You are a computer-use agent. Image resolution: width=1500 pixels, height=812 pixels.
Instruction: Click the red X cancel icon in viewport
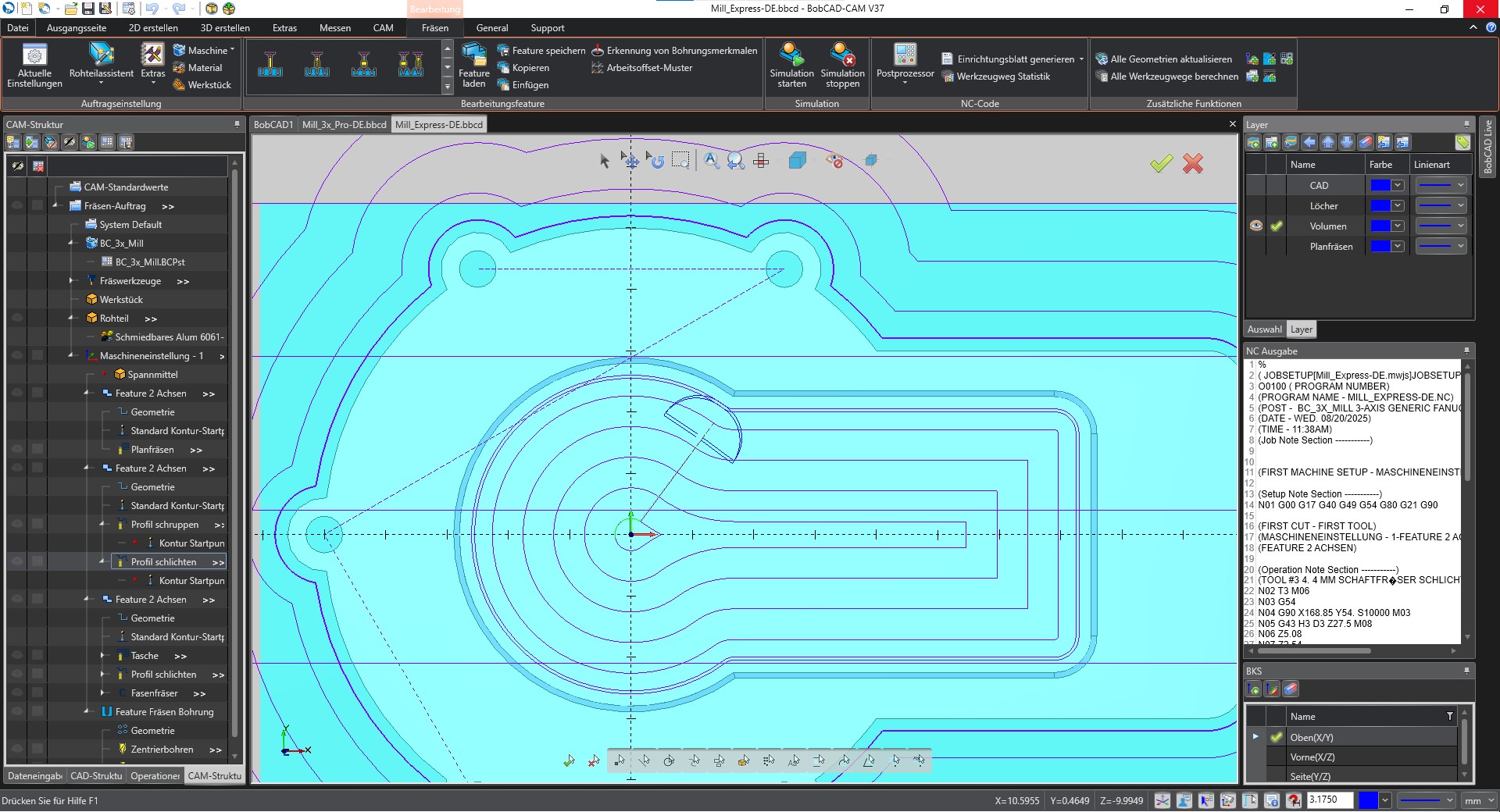click(1193, 163)
